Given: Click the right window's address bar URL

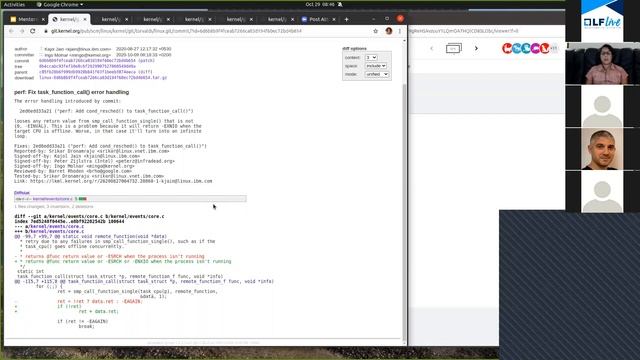Looking at the screenshot, I should point(463,31).
